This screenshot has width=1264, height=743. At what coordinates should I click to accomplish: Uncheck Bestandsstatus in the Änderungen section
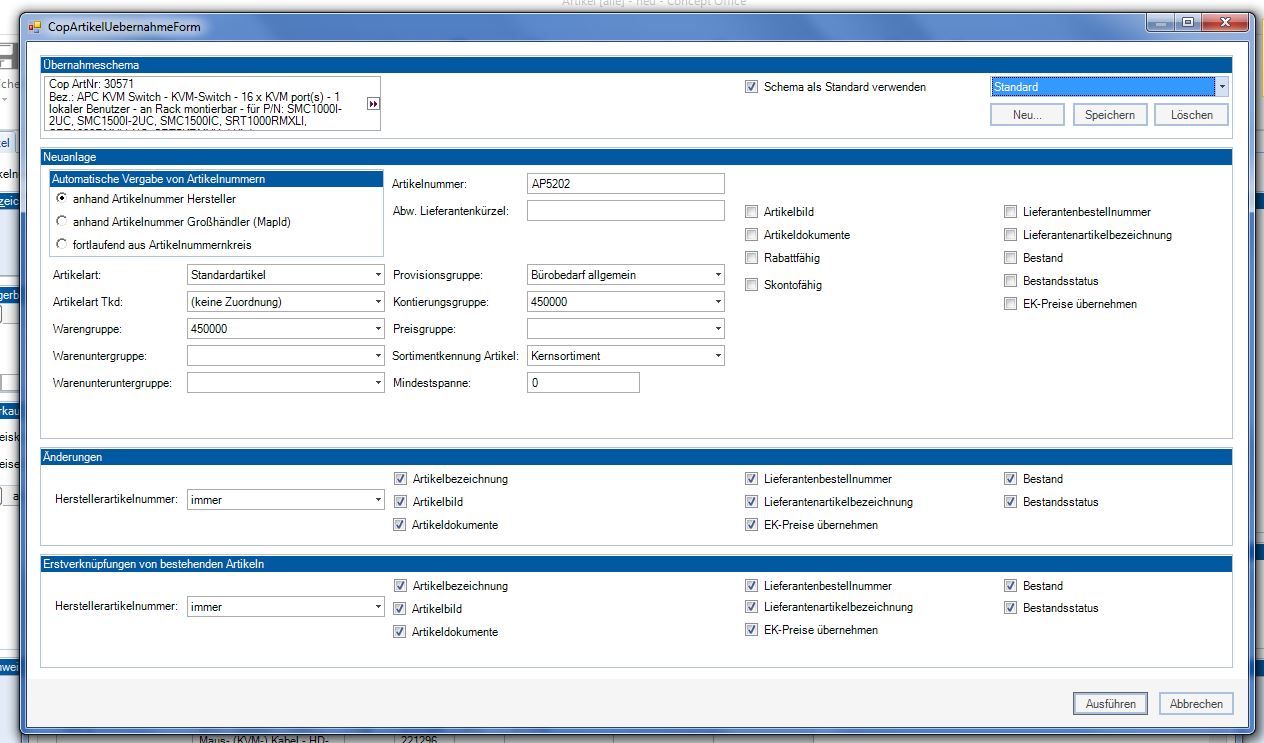pyautogui.click(x=1011, y=502)
